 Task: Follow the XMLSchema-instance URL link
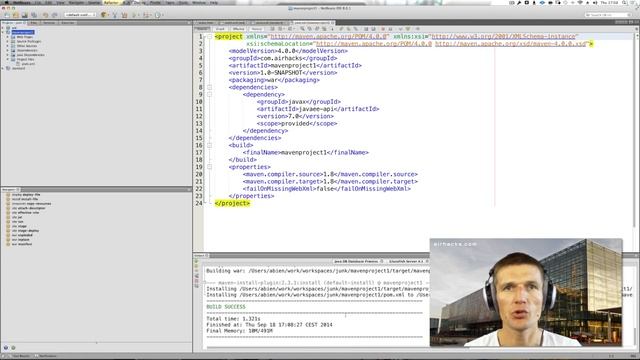click(x=503, y=36)
